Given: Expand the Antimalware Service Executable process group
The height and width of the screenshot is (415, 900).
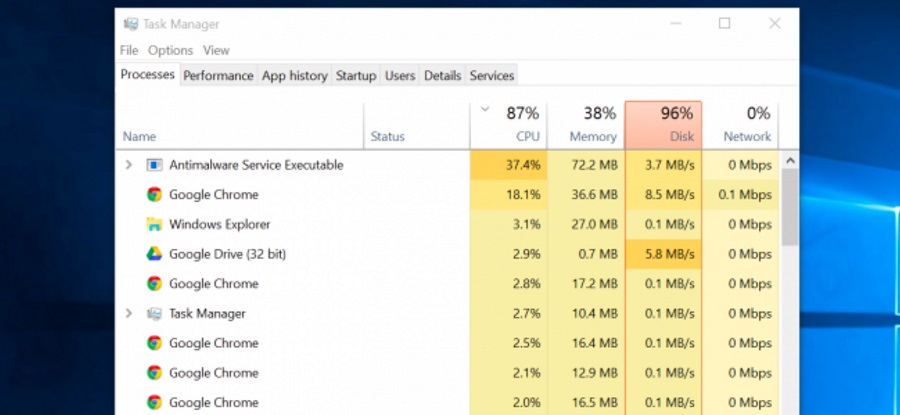Looking at the screenshot, I should click(x=128, y=165).
